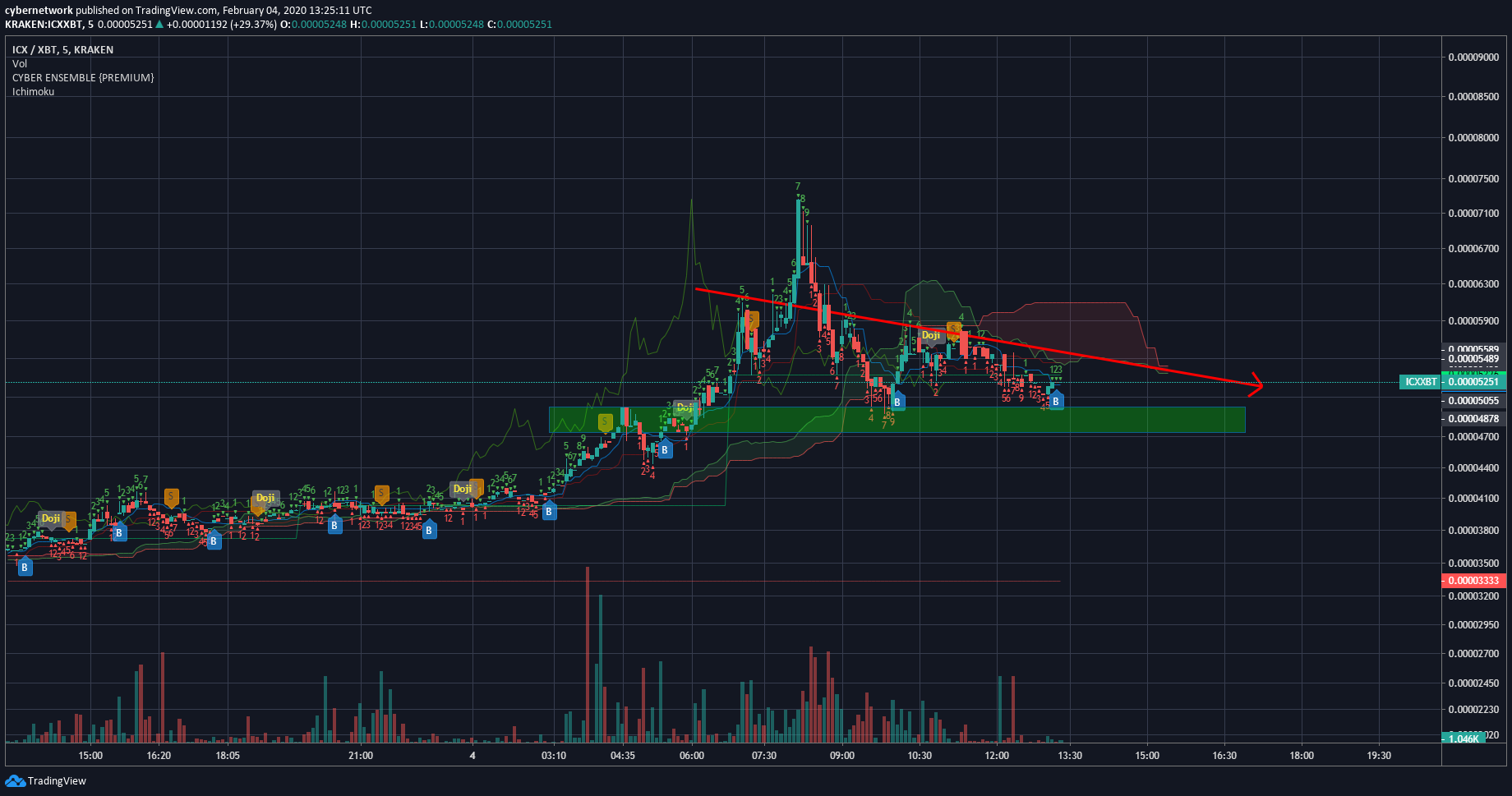This screenshot has width=1512, height=796.
Task: Click the green 0.00005251 current price label
Action: [x=1473, y=382]
